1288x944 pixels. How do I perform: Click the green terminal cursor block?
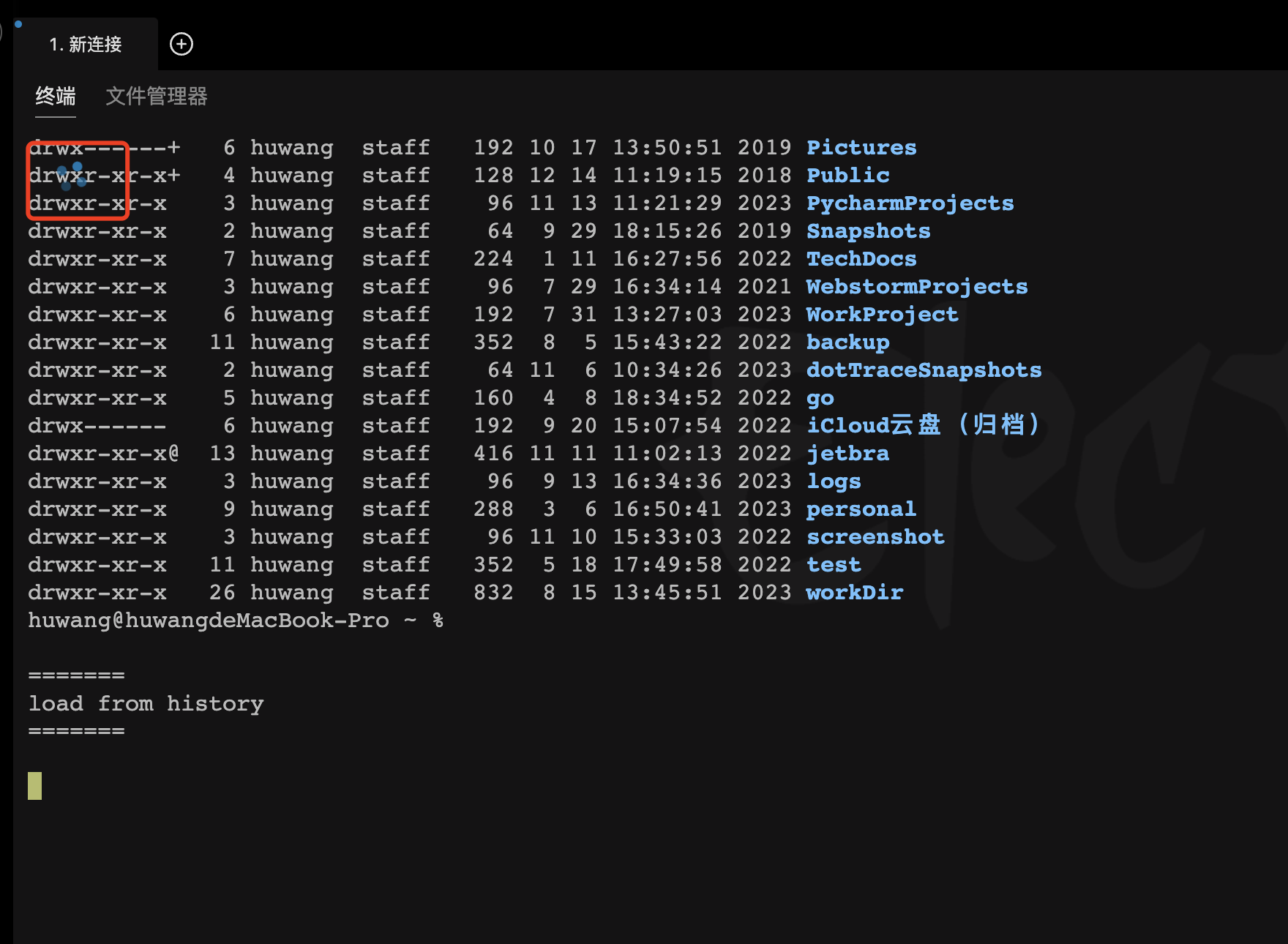pyautogui.click(x=35, y=786)
